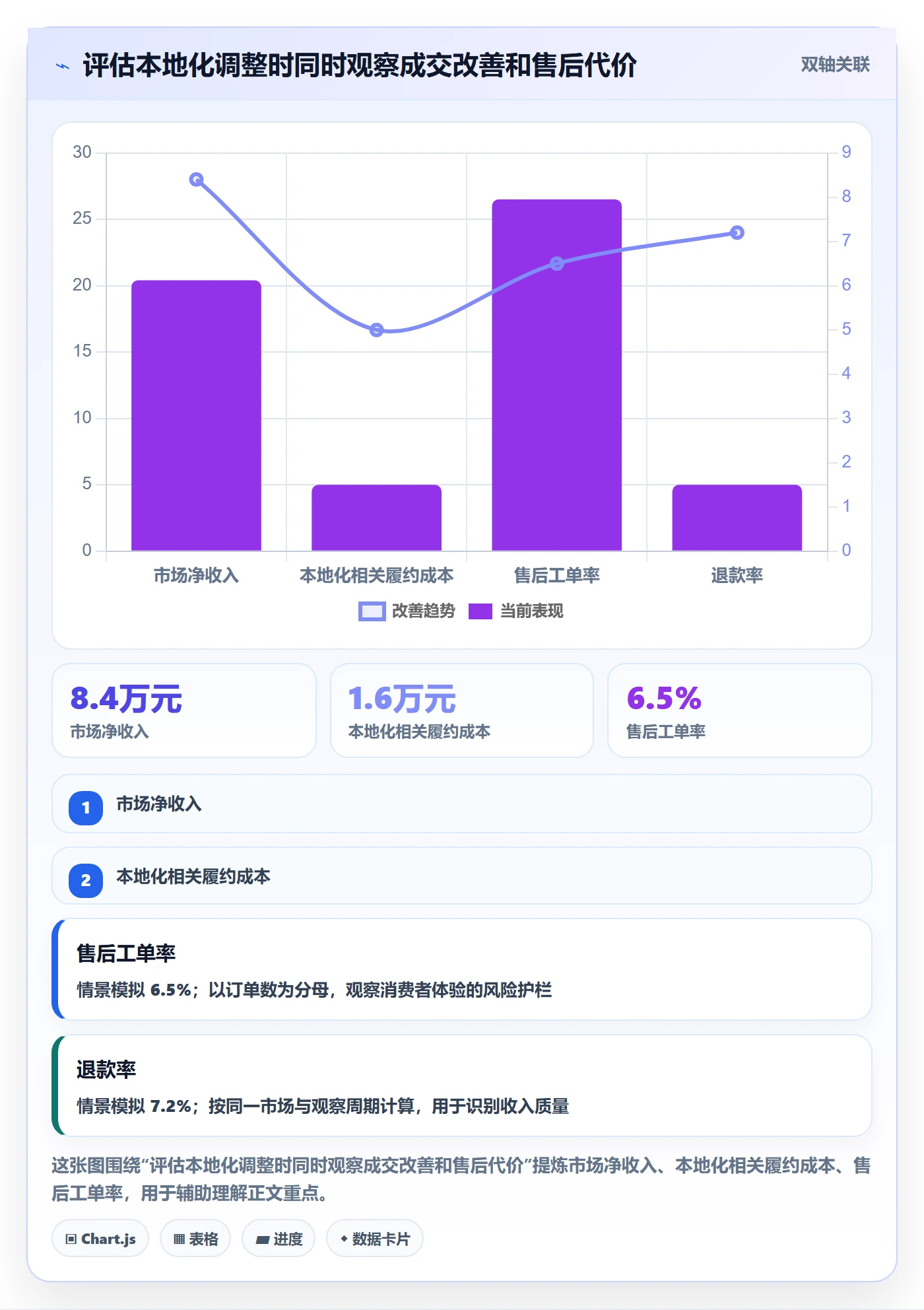This screenshot has height=1310, width=924.
Task: Click the line point above 退款率
Action: [x=737, y=232]
